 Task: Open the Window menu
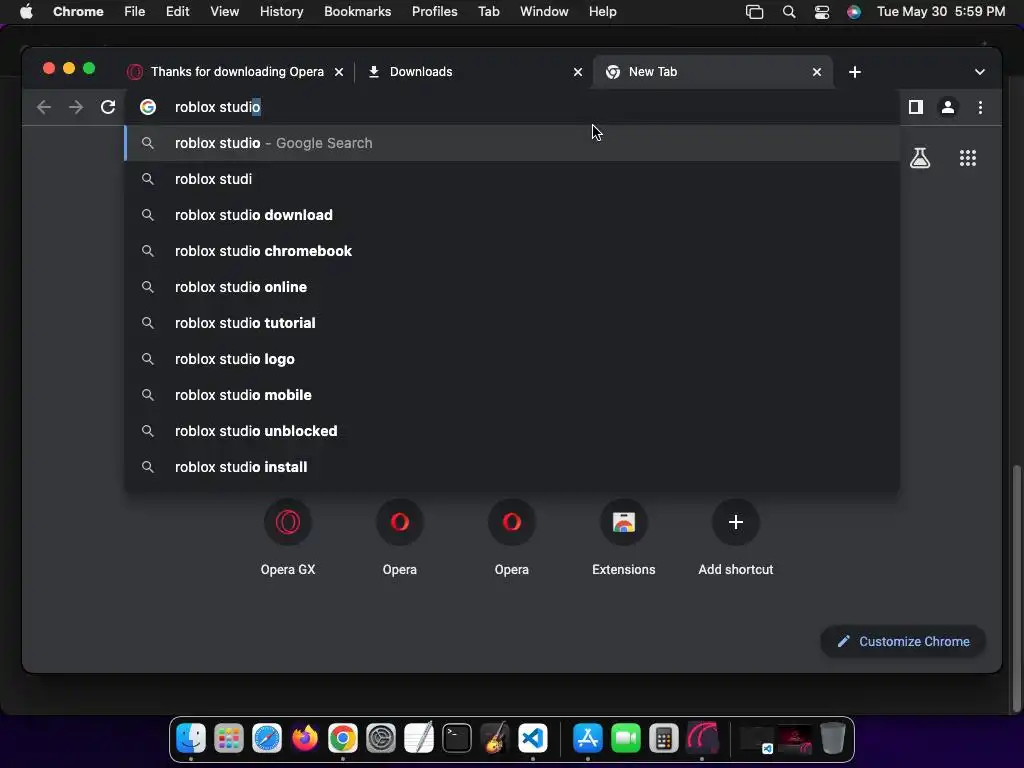544,12
